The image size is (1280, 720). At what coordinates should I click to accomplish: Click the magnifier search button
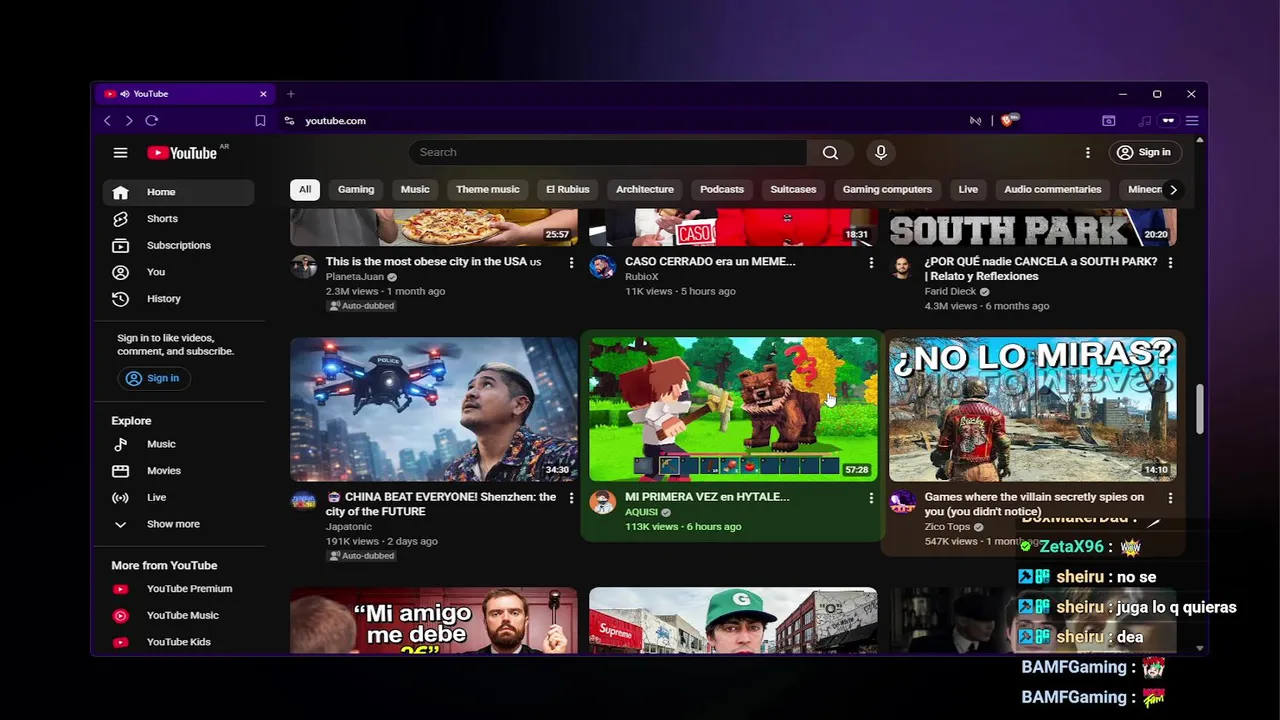[830, 152]
